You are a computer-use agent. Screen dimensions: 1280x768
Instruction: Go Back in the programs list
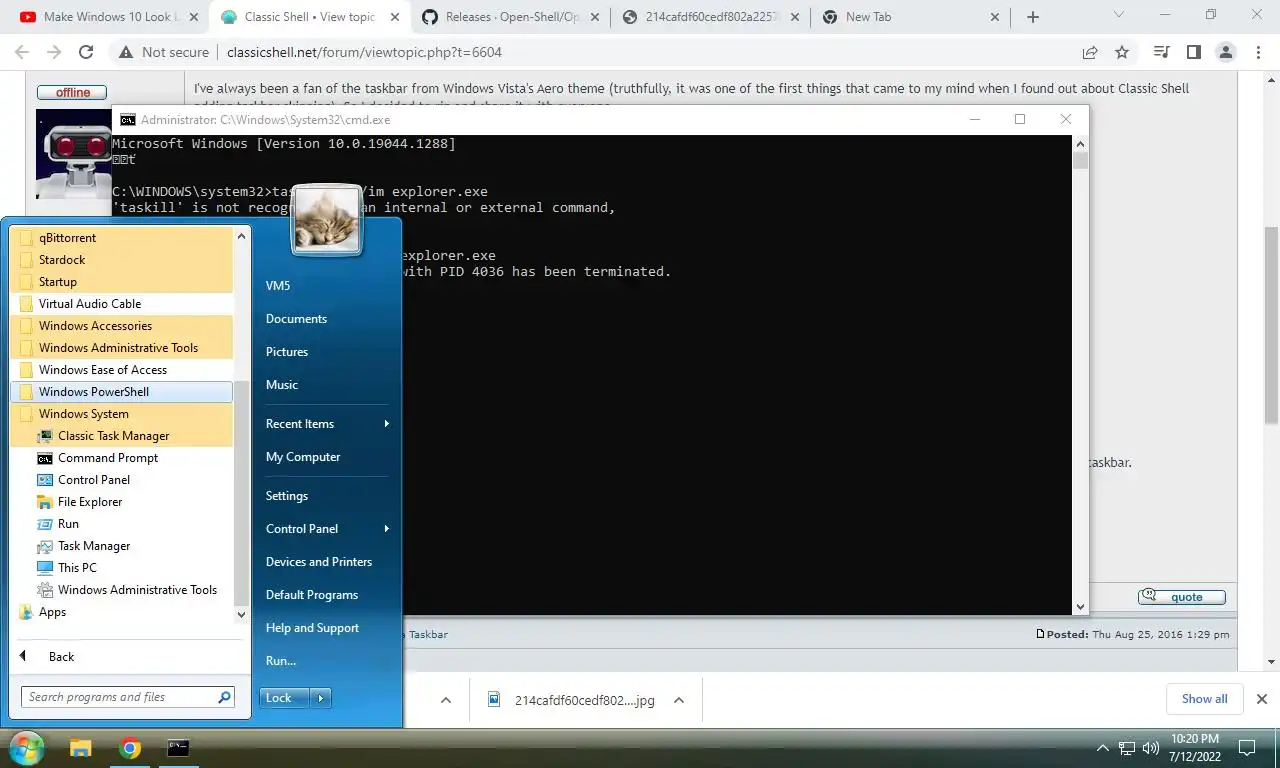[x=61, y=657]
